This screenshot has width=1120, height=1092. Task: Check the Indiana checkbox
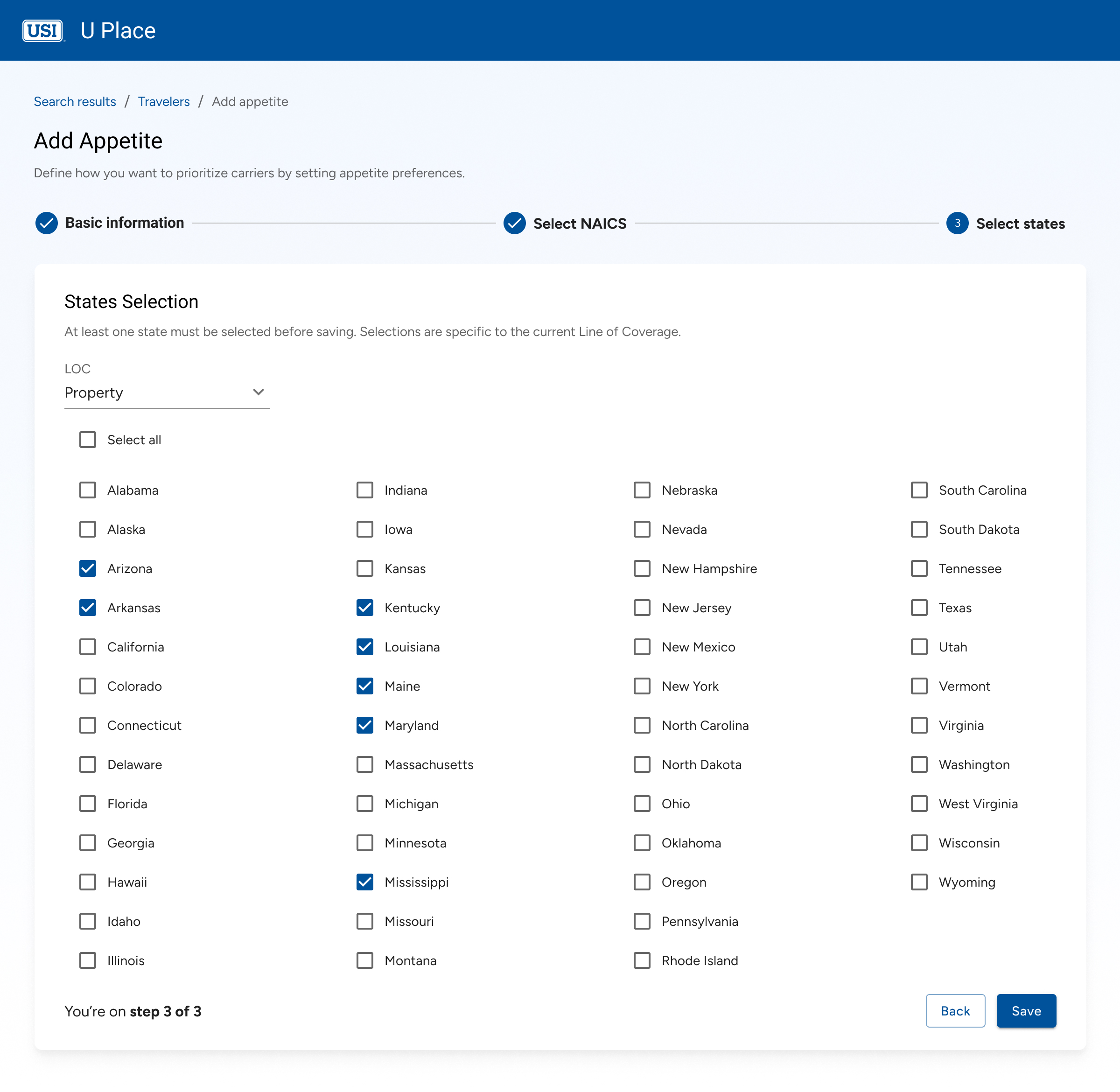pyautogui.click(x=365, y=490)
